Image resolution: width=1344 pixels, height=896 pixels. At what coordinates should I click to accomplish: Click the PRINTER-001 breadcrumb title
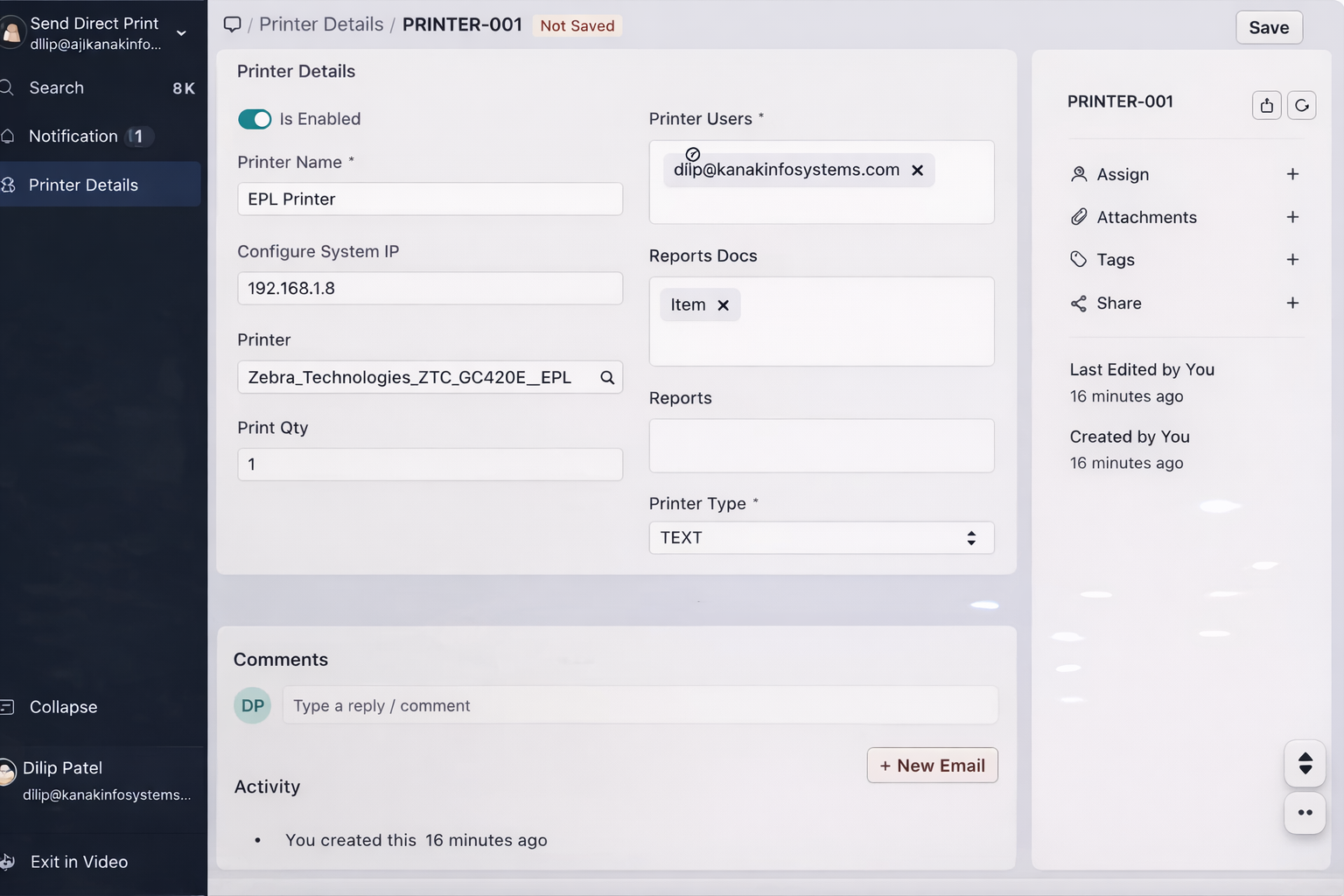click(462, 24)
